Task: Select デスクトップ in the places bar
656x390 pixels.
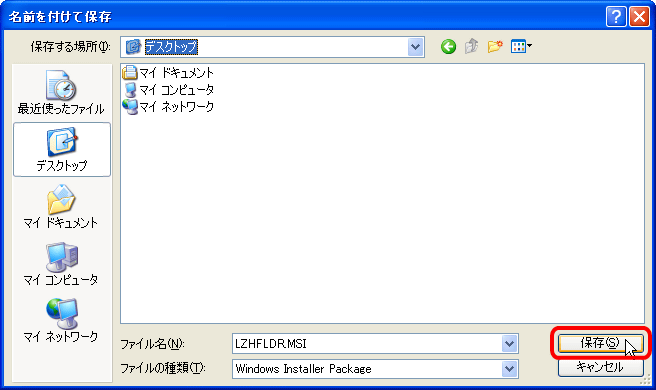Action: (62, 149)
